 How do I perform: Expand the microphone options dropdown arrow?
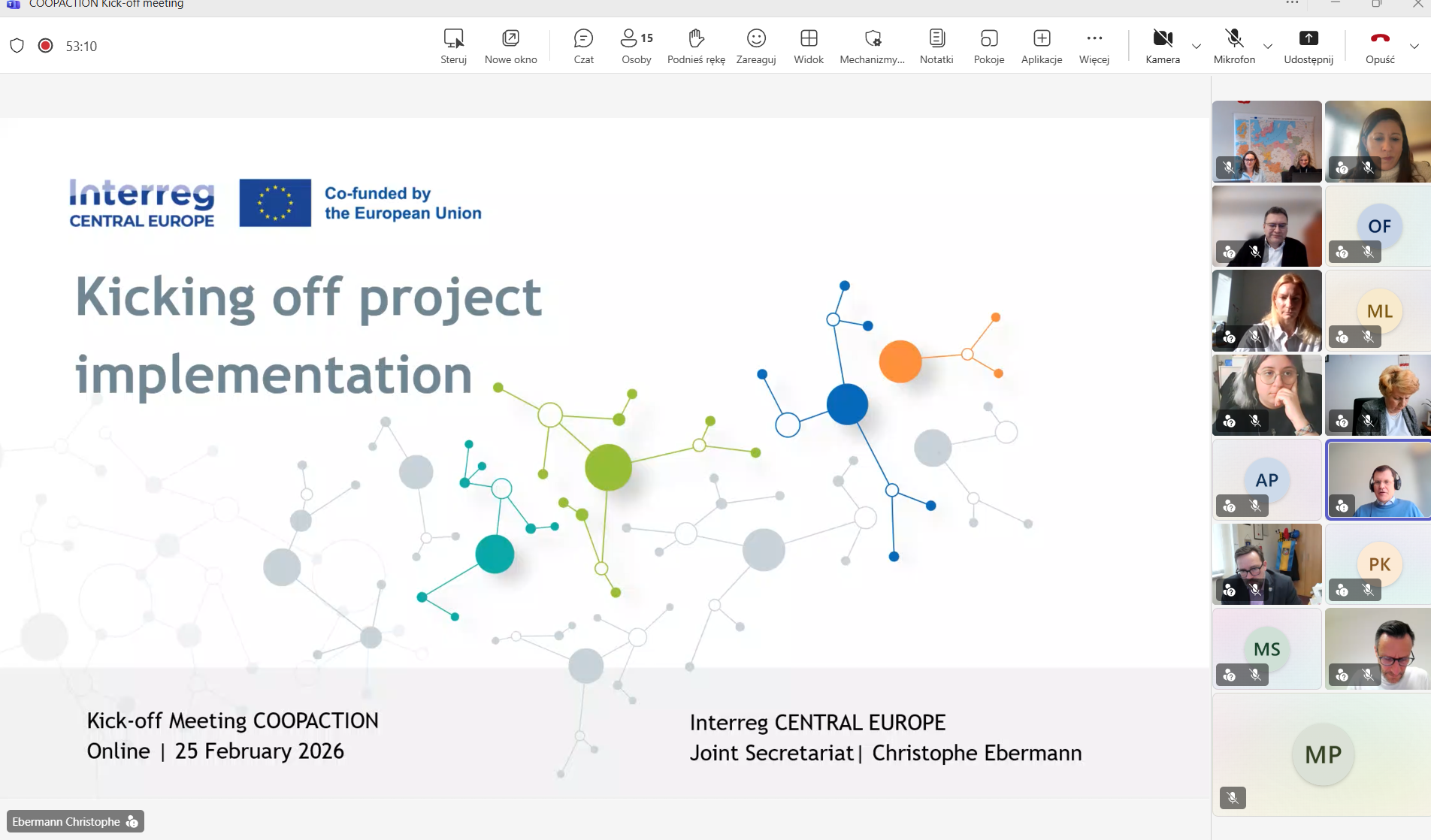[1268, 47]
